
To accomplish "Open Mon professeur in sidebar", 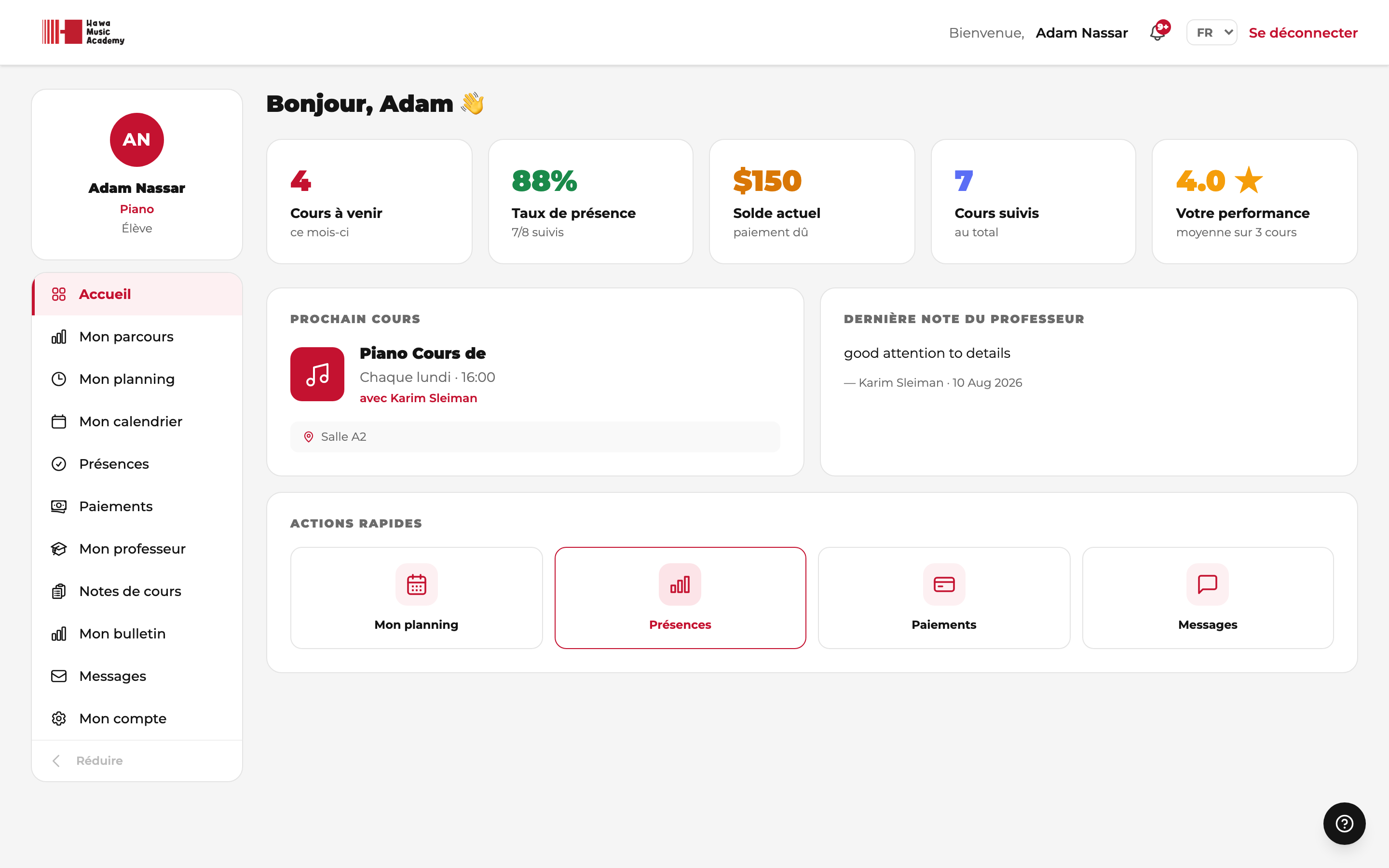I will [136, 549].
